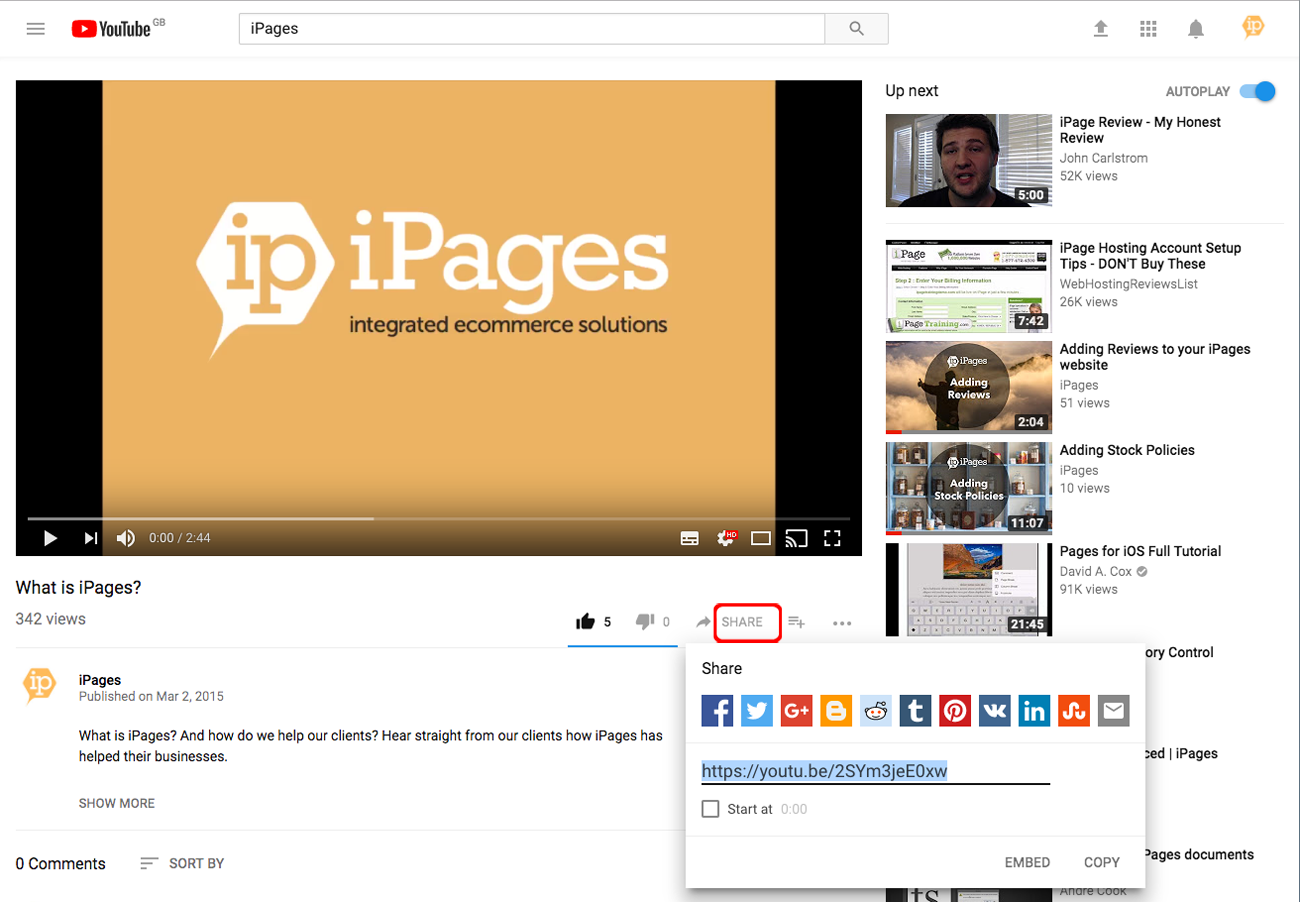1300x902 pixels.
Task: Open iPage Hosting Account Setup Tips thumbnail
Action: tap(969, 287)
